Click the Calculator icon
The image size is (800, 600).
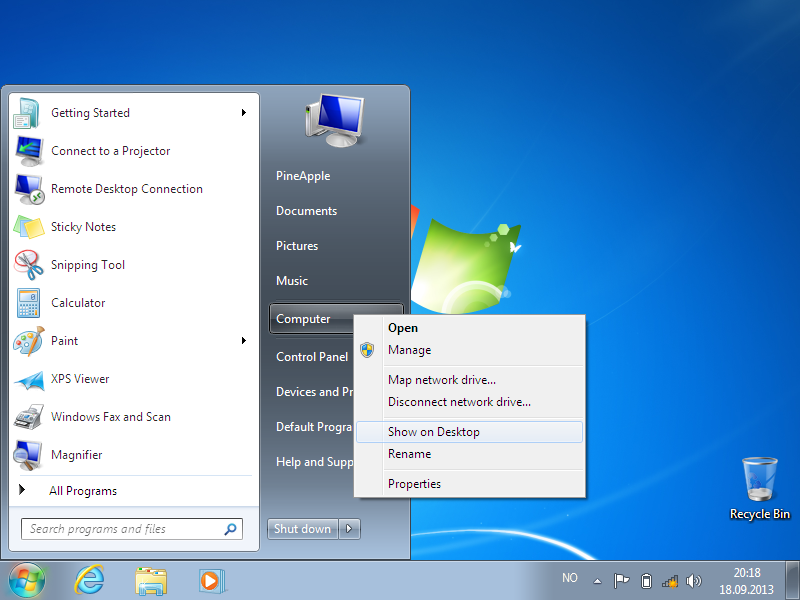pyautogui.click(x=28, y=303)
